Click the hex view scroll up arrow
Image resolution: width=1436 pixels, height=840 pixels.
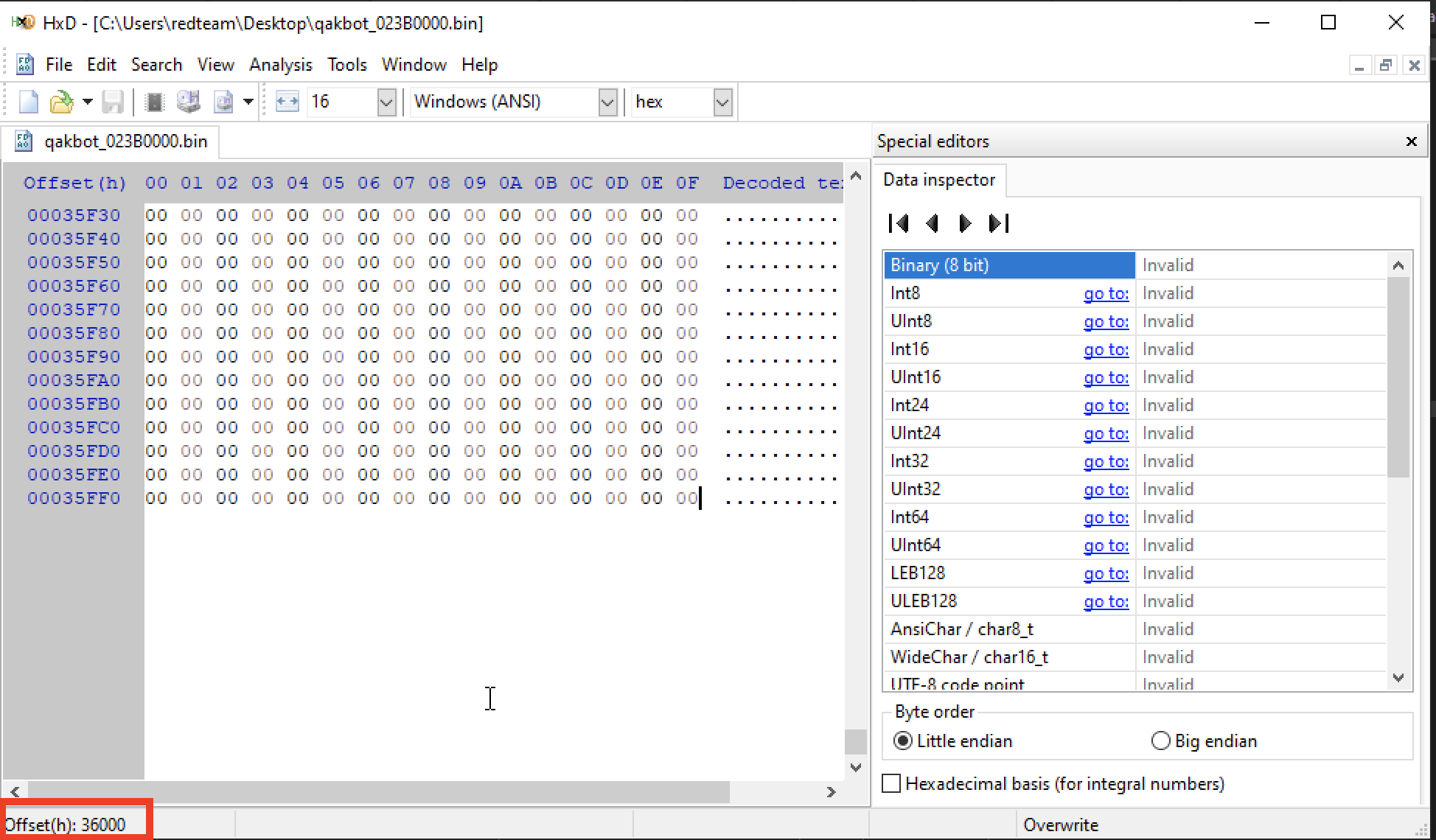click(855, 176)
